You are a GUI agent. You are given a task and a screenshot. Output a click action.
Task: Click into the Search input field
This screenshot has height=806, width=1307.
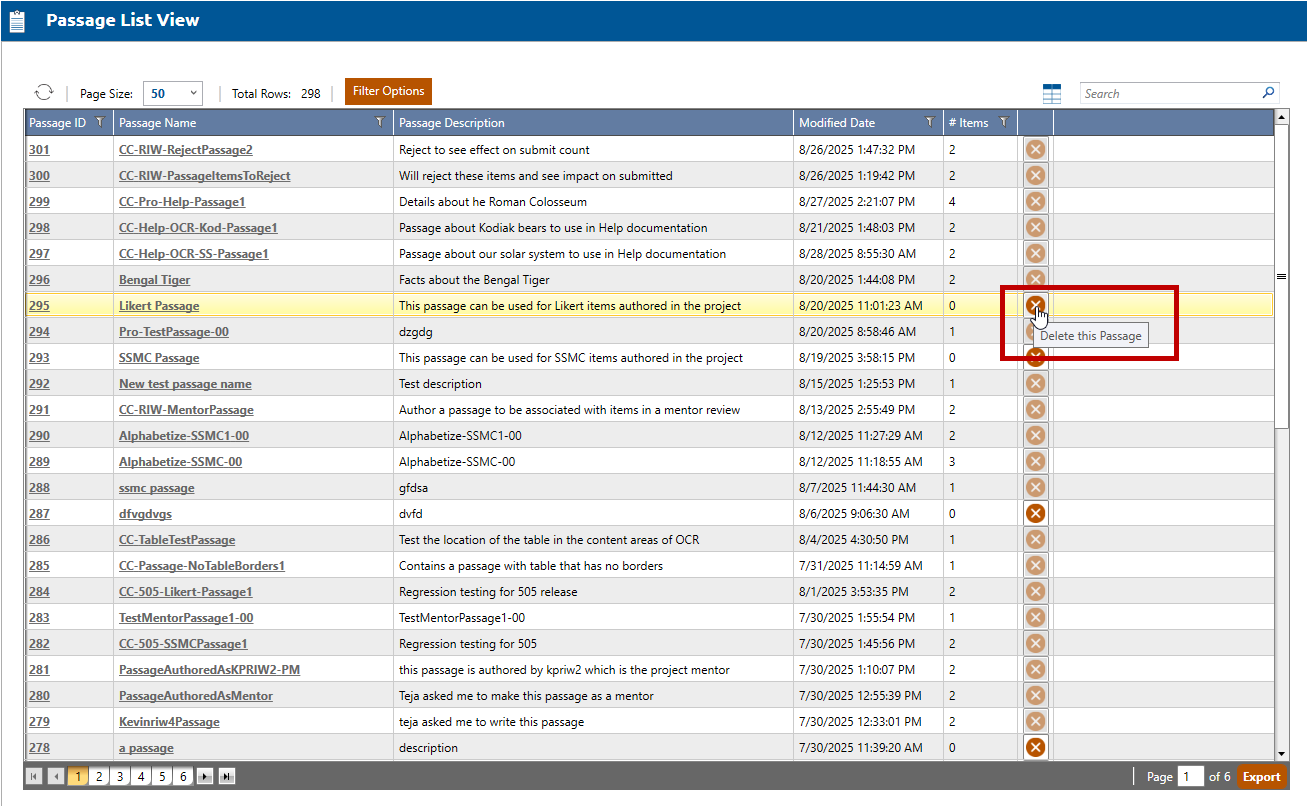pyautogui.click(x=1168, y=94)
